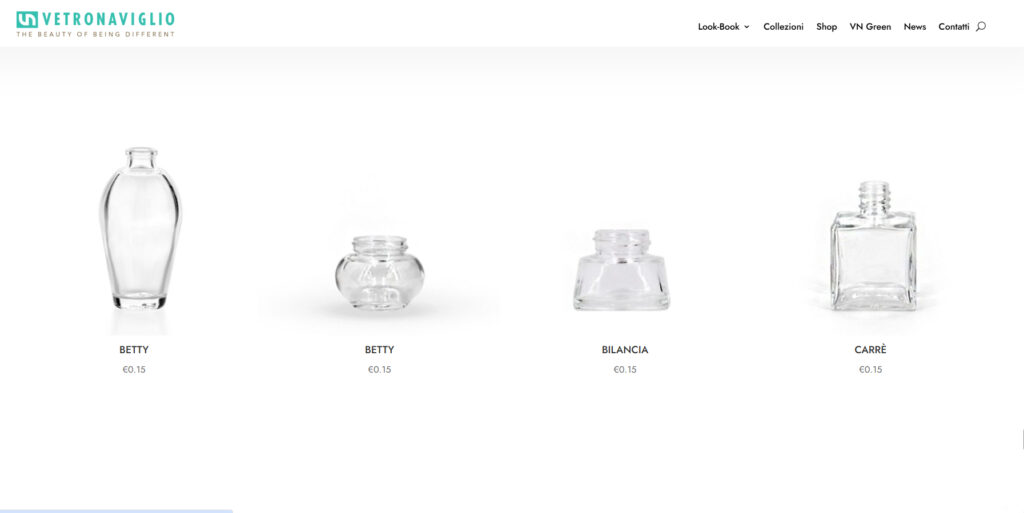Click the price under BILANCIA

click(625, 369)
